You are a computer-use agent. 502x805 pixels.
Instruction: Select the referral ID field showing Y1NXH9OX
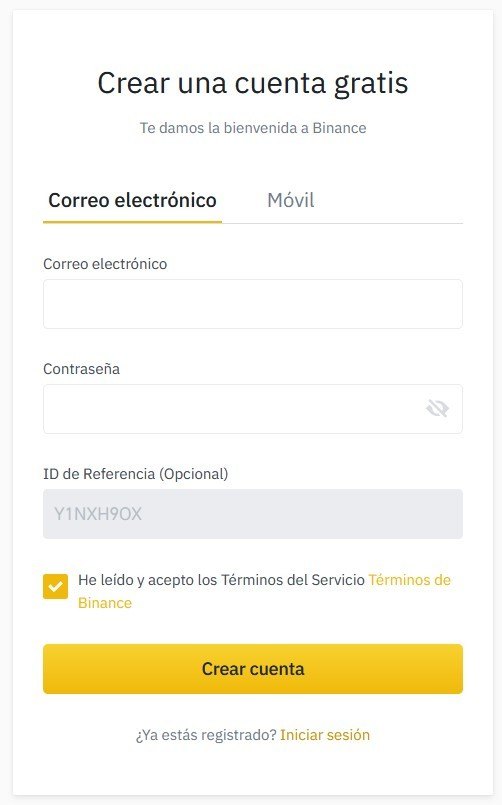(253, 514)
